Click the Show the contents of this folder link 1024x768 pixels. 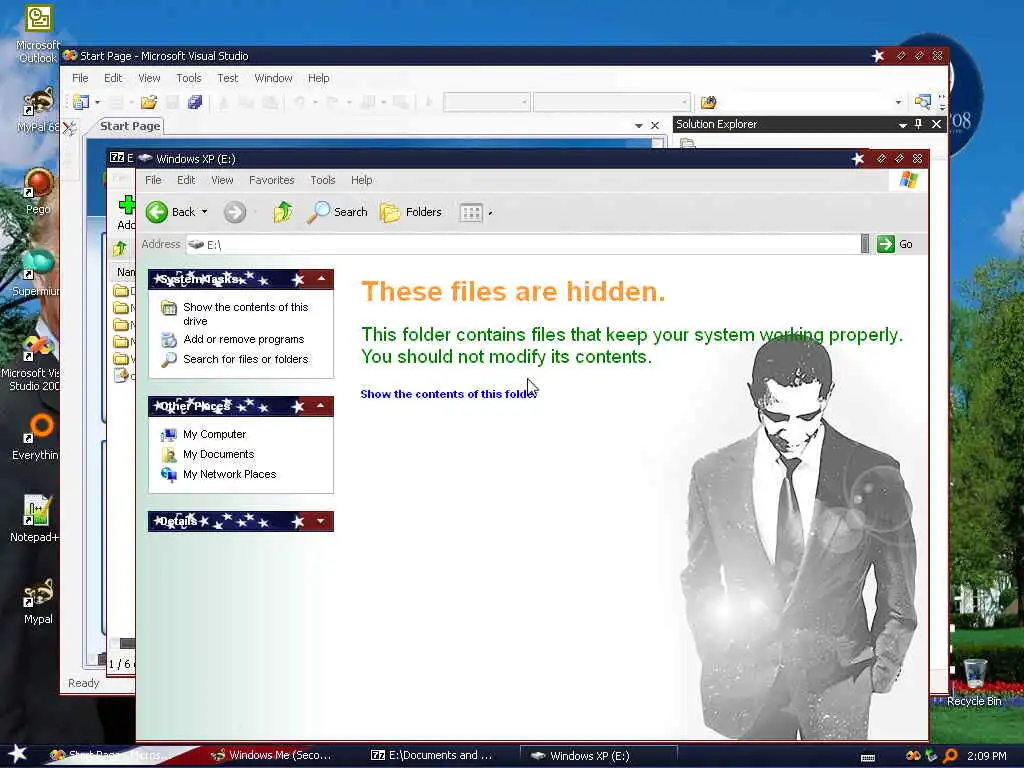[449, 394]
